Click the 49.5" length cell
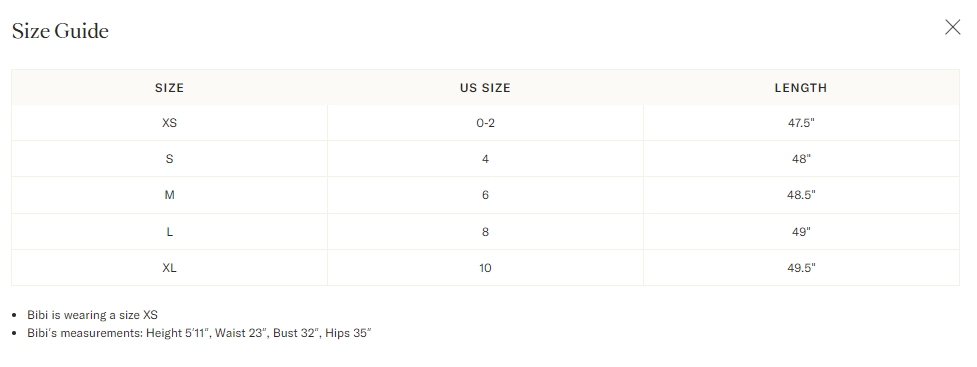 pyautogui.click(x=801, y=268)
